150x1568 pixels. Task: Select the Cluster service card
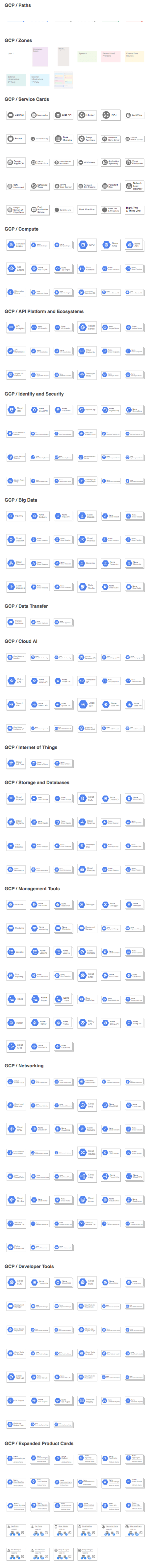coord(87,115)
